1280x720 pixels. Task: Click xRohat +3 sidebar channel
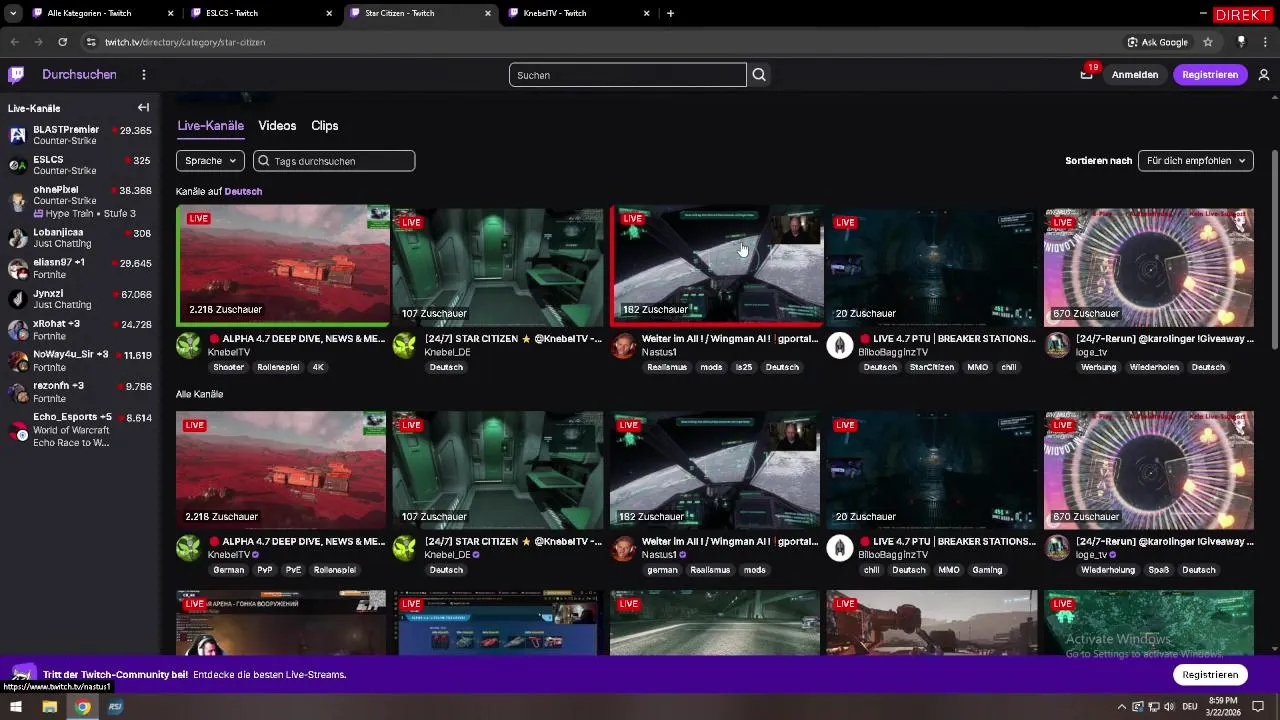tap(80, 329)
